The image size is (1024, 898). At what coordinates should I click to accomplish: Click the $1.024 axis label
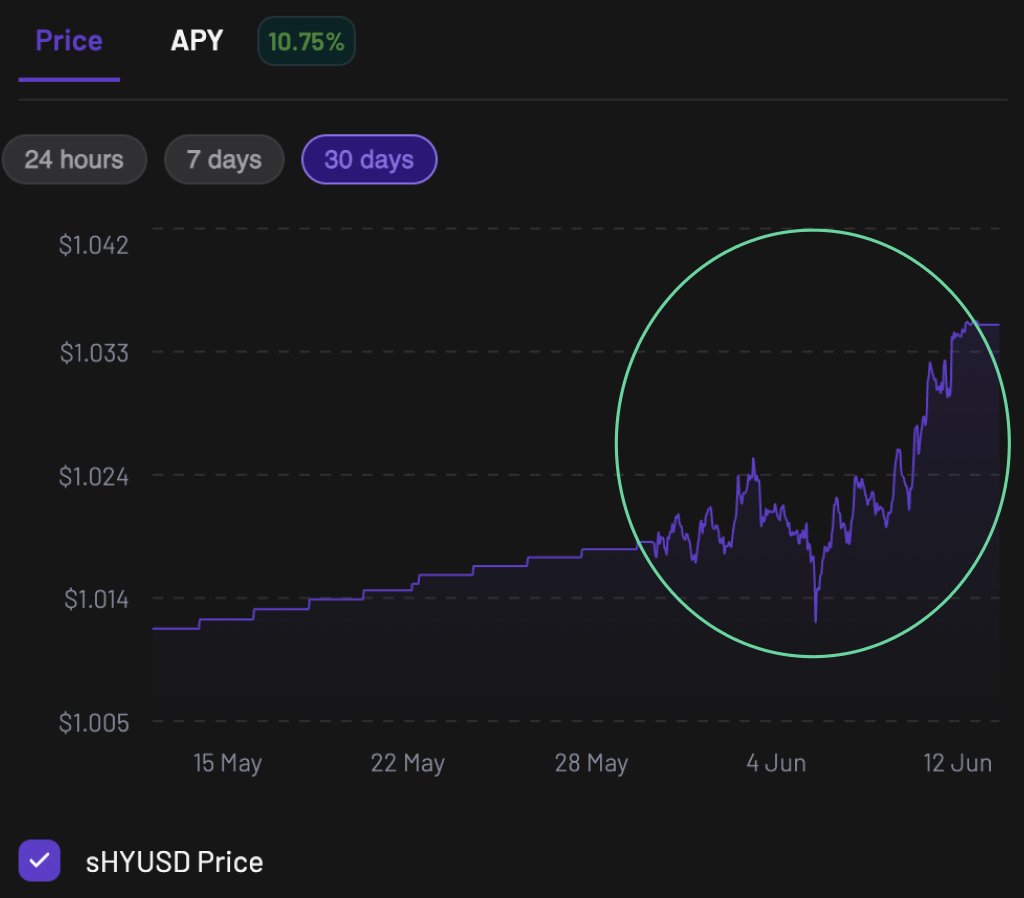pyautogui.click(x=93, y=477)
